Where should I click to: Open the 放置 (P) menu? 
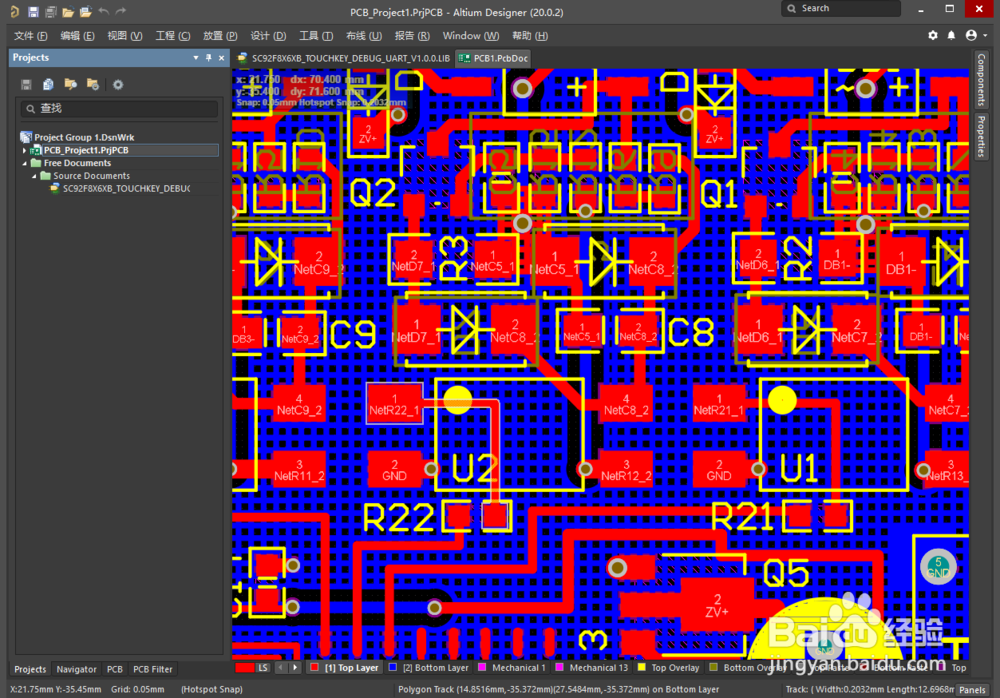click(220, 36)
